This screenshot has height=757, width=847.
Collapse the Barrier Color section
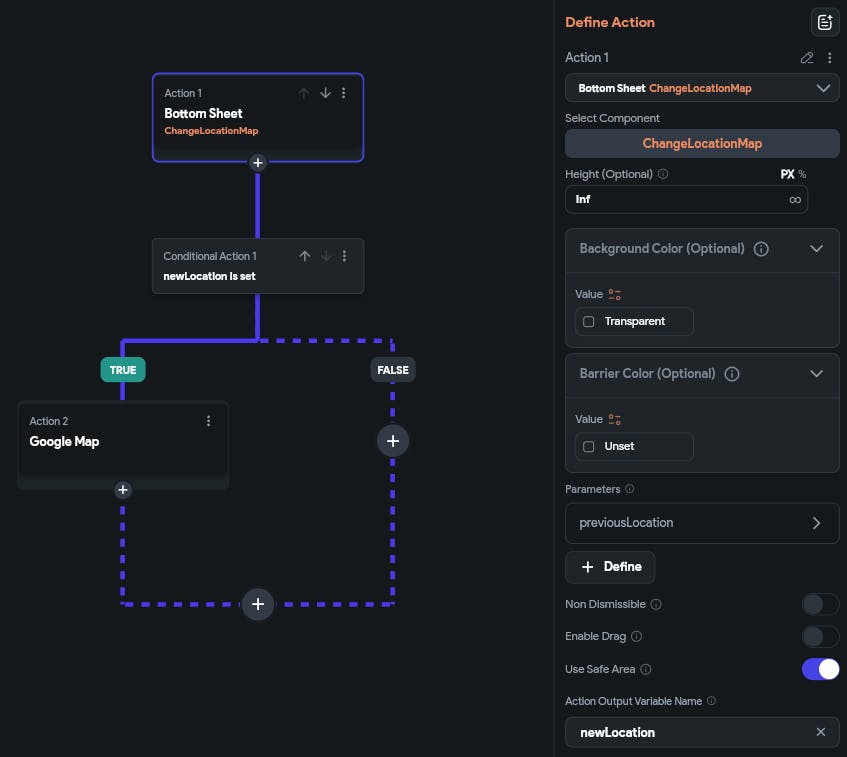point(816,374)
